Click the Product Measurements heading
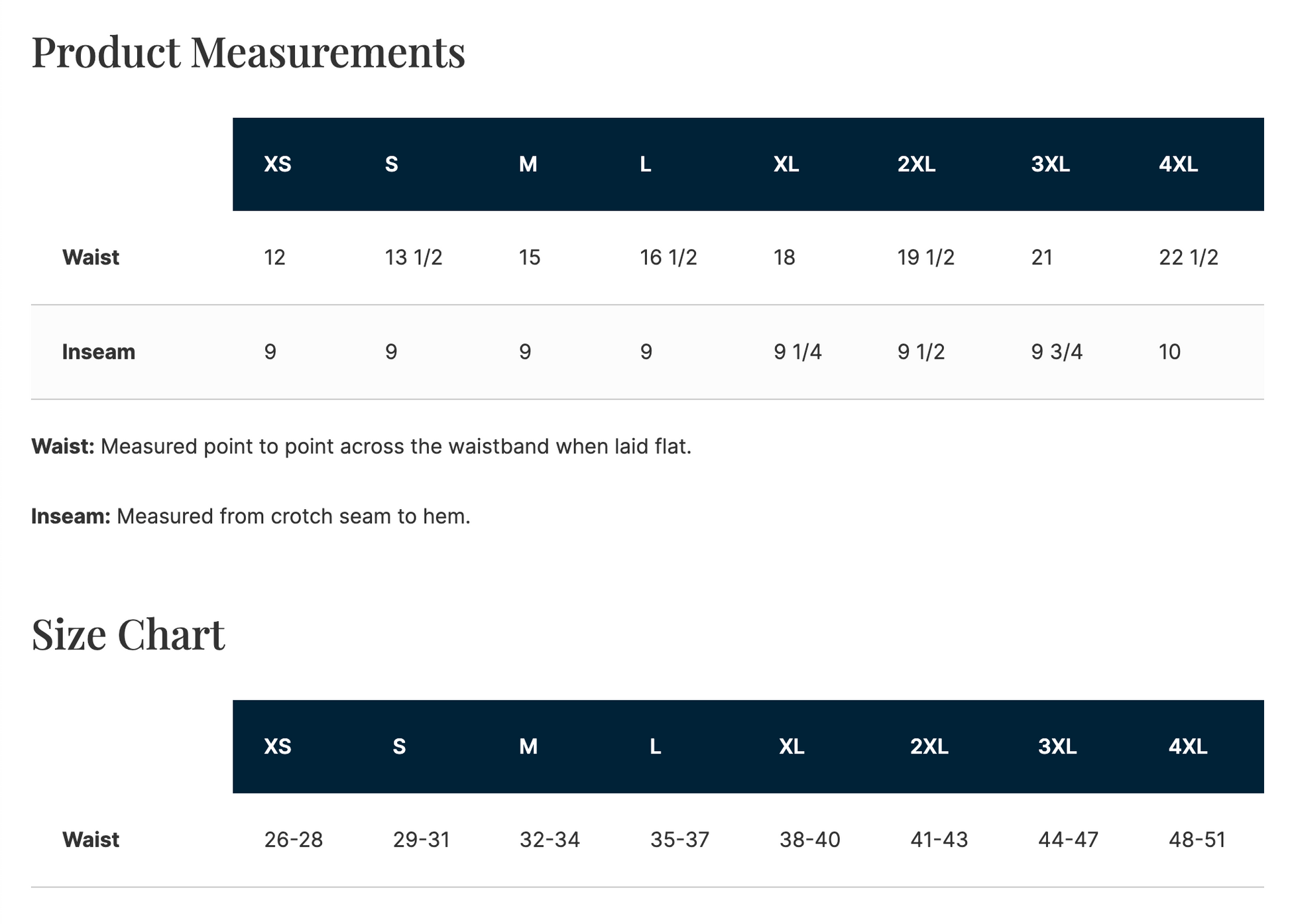The height and width of the screenshot is (924, 1290). 248,52
